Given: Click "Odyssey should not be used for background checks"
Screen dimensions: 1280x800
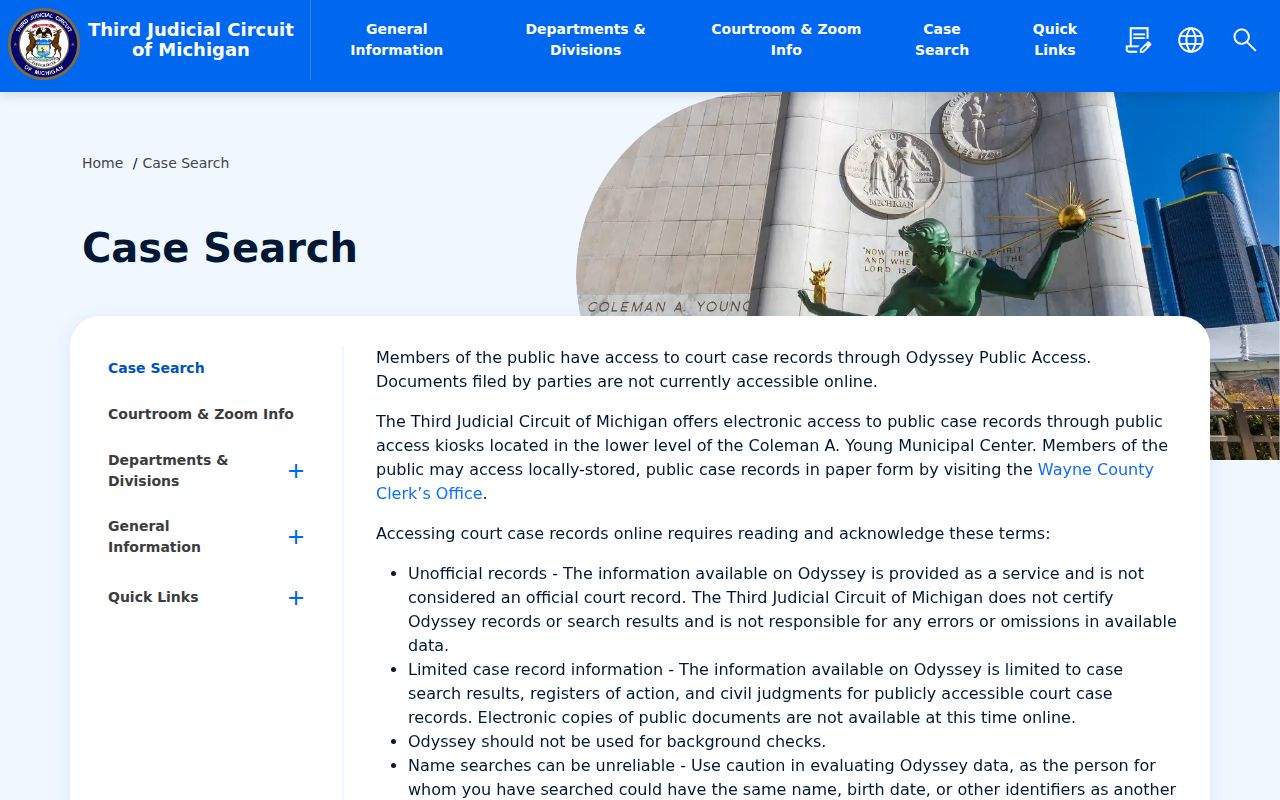Looking at the screenshot, I should pos(617,741).
